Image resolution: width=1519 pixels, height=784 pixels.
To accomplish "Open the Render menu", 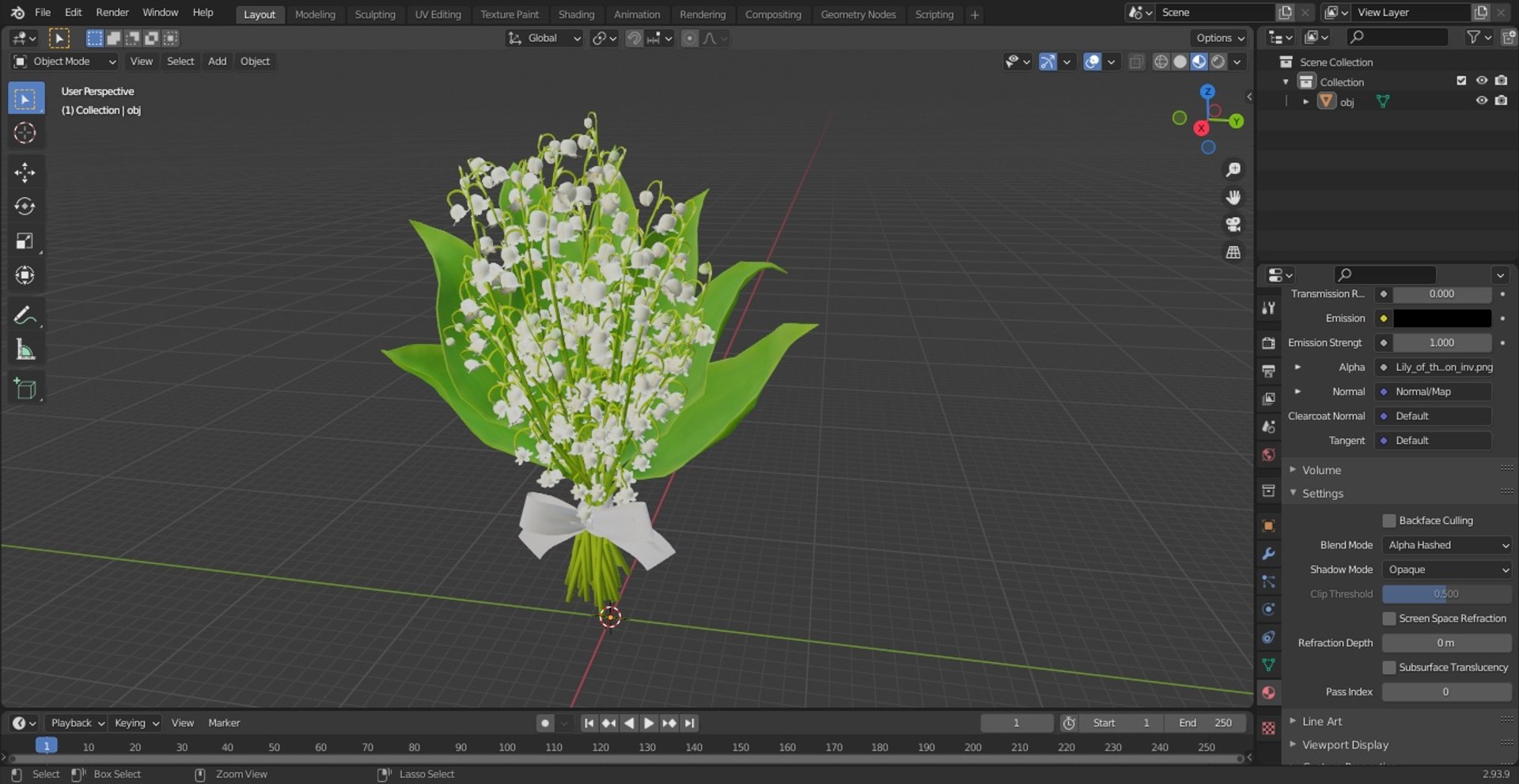I will [112, 13].
